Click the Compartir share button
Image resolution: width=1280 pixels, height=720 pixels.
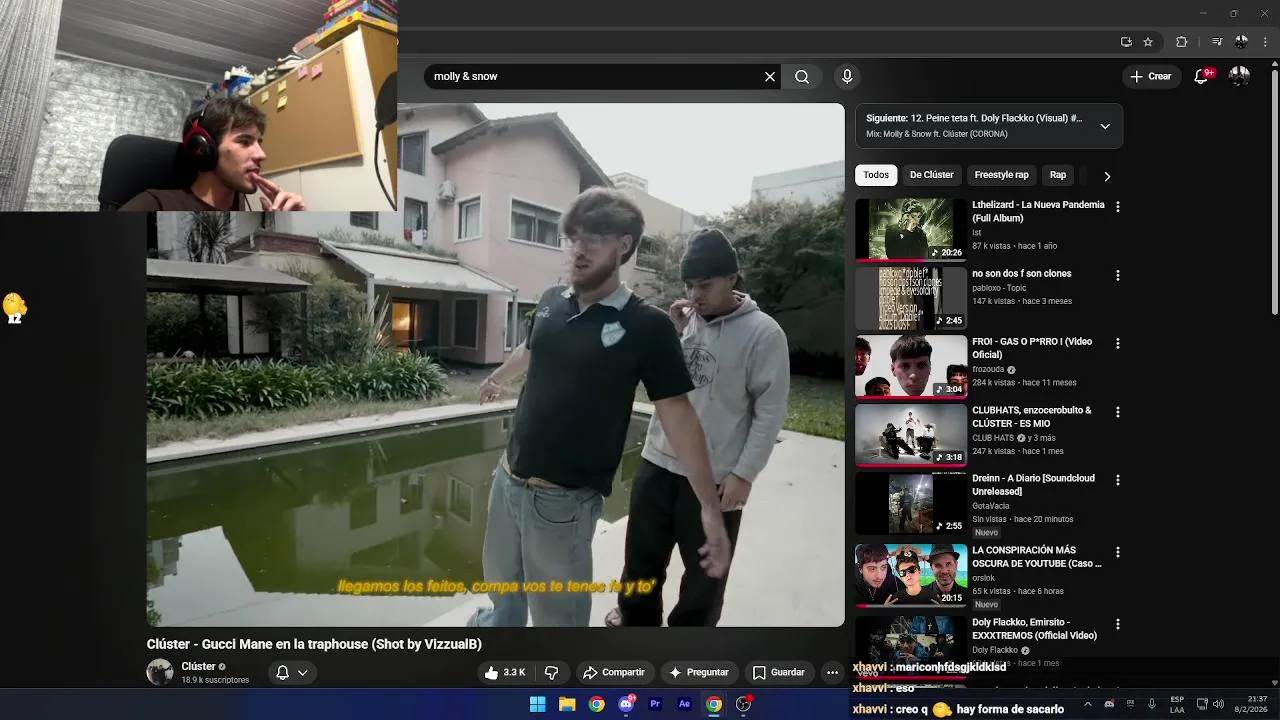tap(614, 673)
